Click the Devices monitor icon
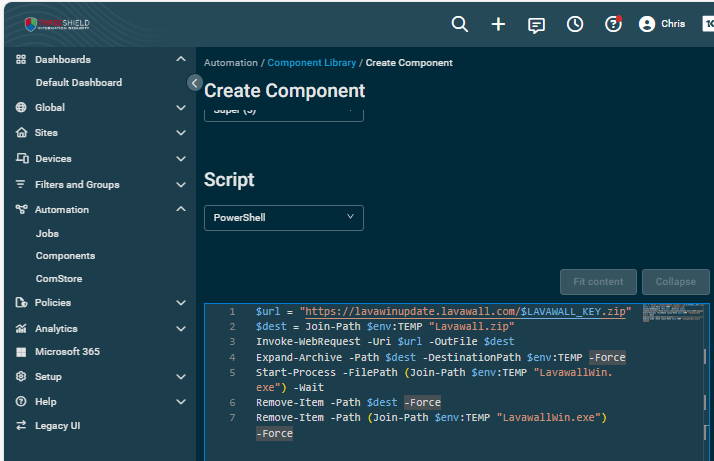 point(22,158)
